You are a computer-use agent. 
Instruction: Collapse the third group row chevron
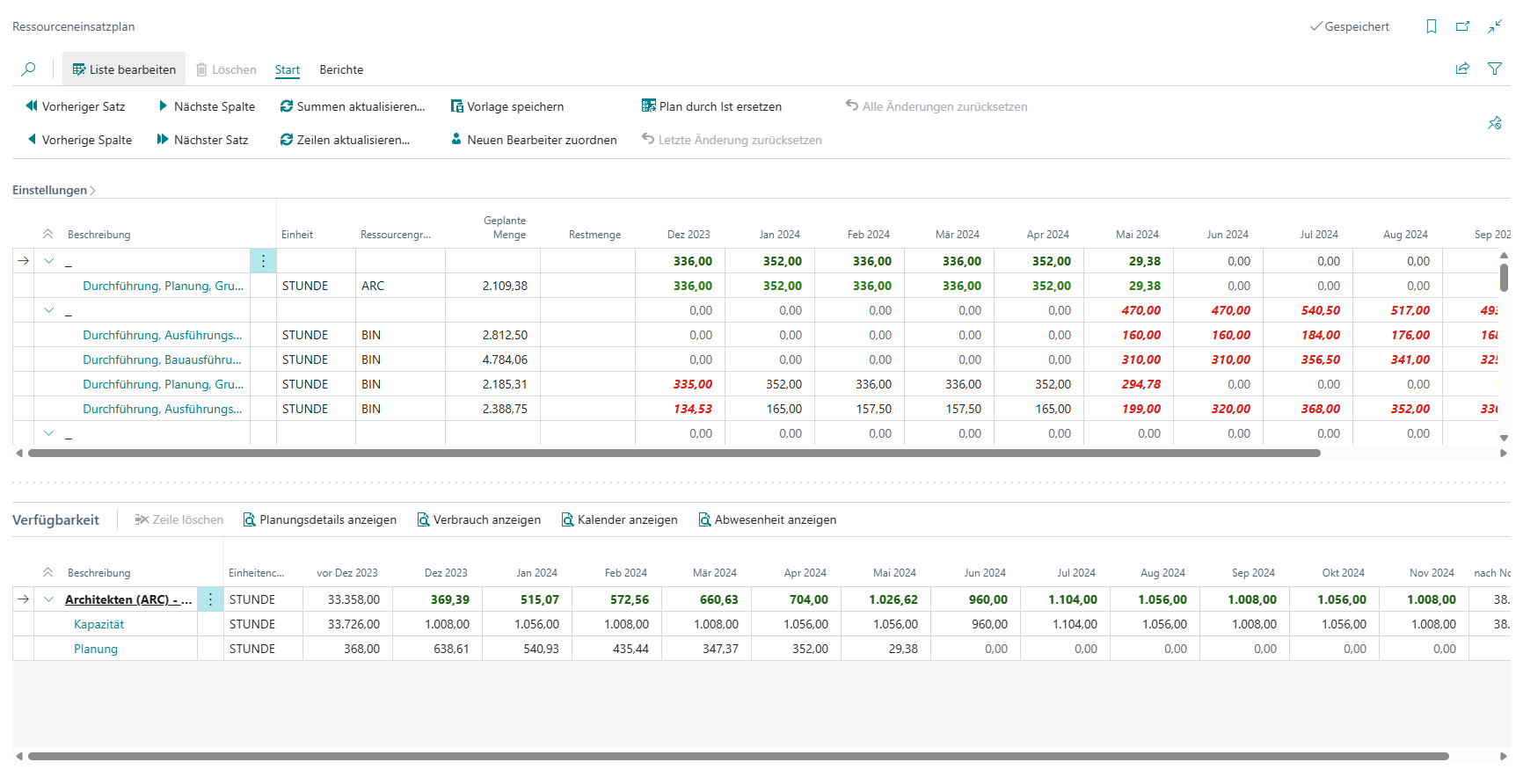coord(49,433)
